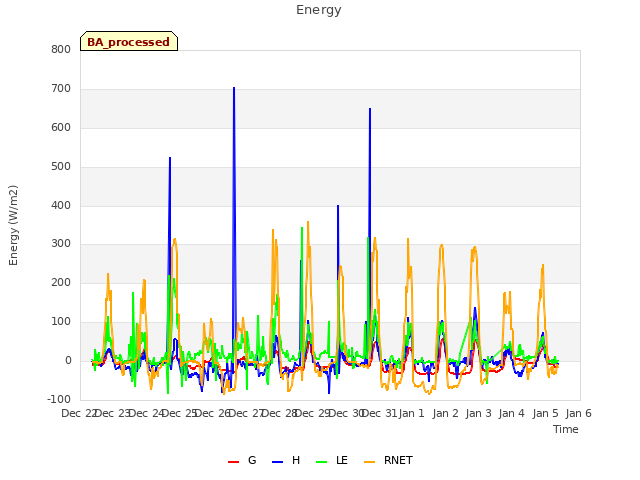640x480 pixels.
Task: Click the green LE legend color marker
Action: tap(322, 462)
